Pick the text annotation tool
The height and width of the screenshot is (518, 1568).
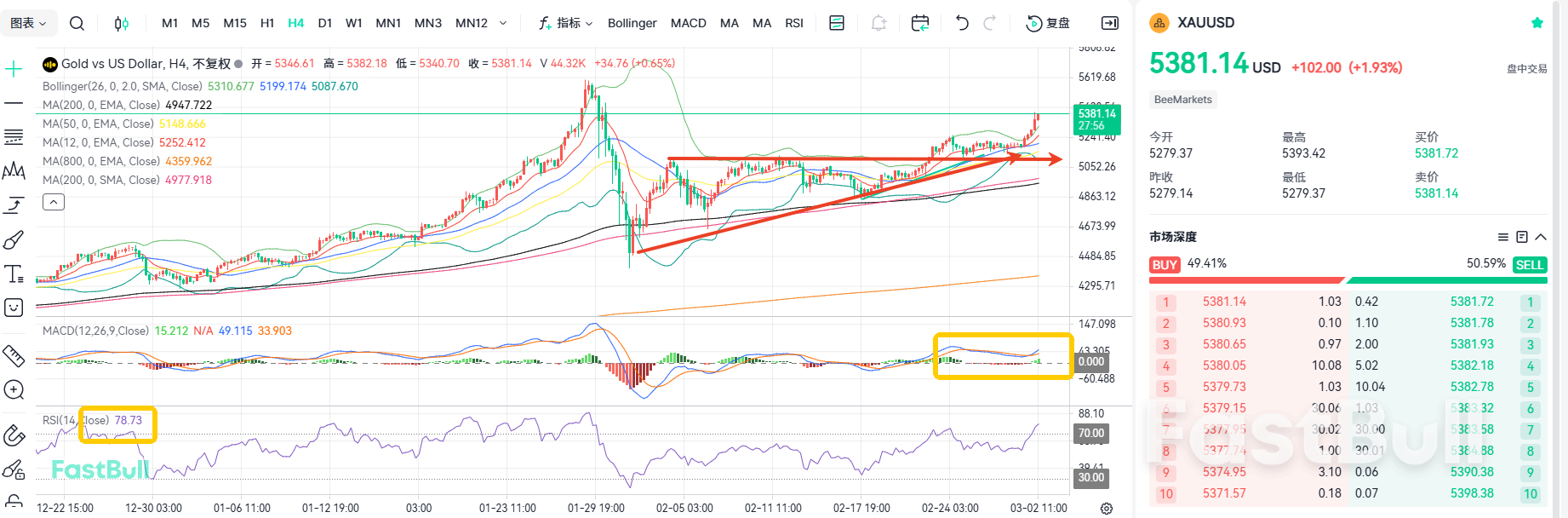click(14, 274)
